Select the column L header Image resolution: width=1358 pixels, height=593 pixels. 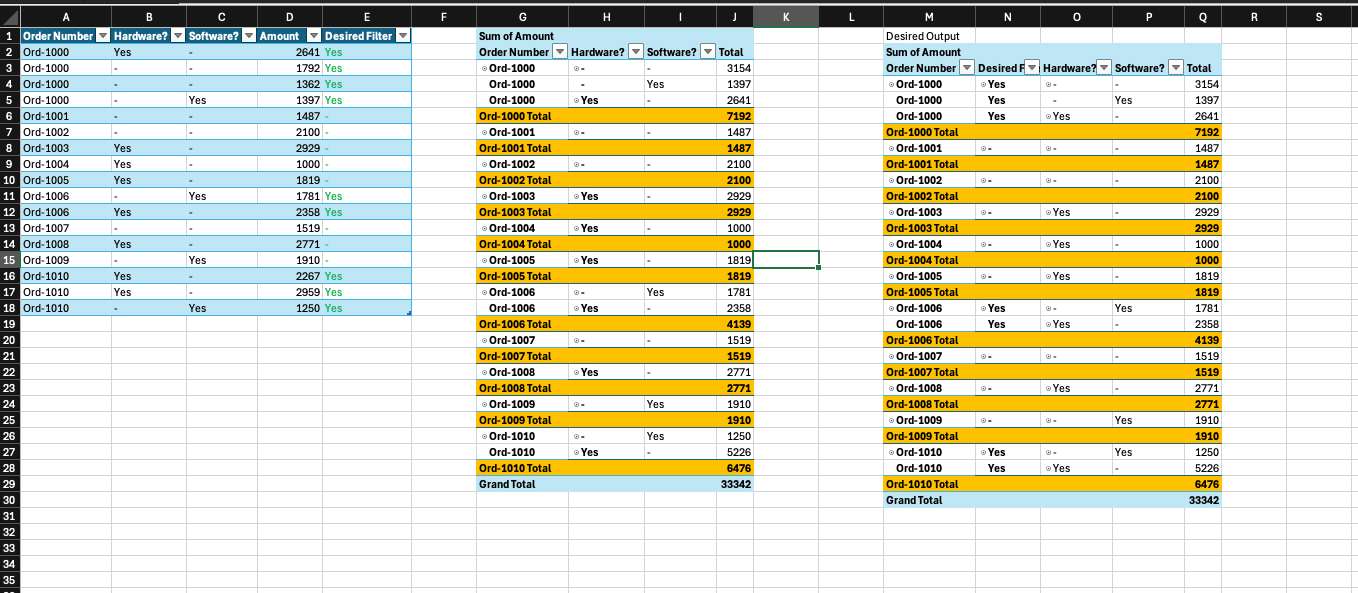pyautogui.click(x=851, y=17)
